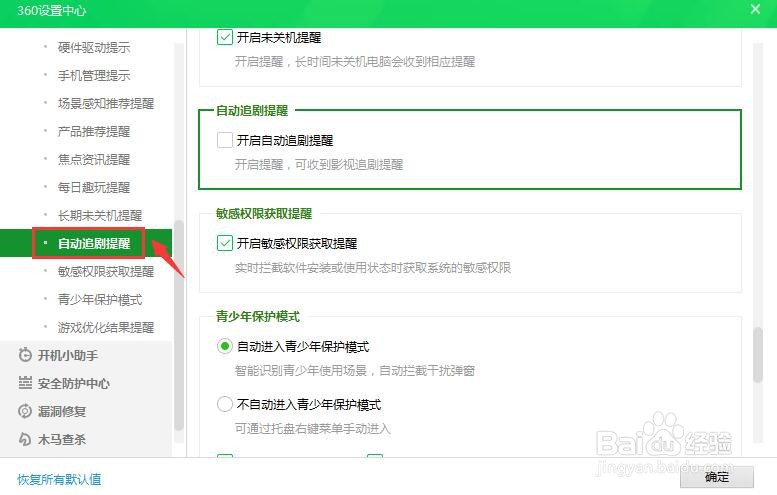The height and width of the screenshot is (495, 777).
Task: Close the 360设置中心 window
Action: point(755,9)
